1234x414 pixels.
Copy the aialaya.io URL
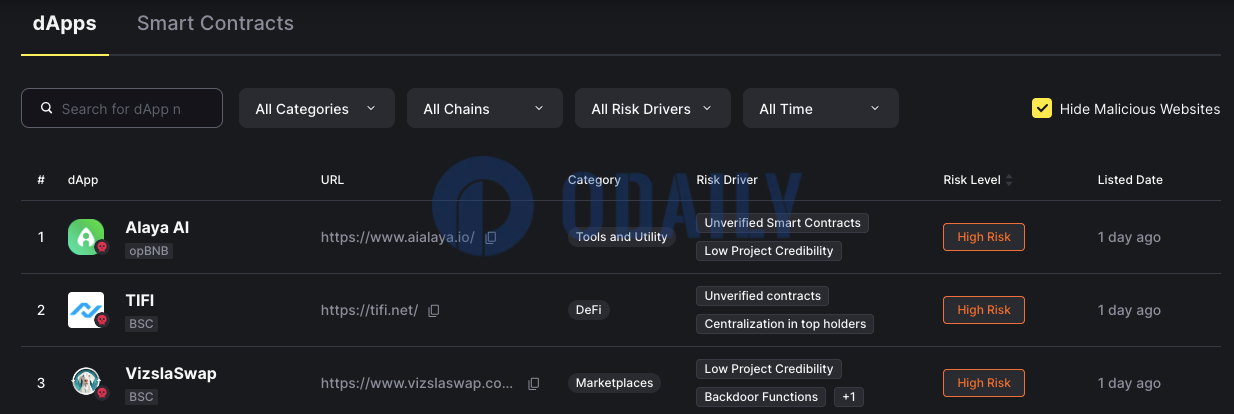tap(491, 238)
